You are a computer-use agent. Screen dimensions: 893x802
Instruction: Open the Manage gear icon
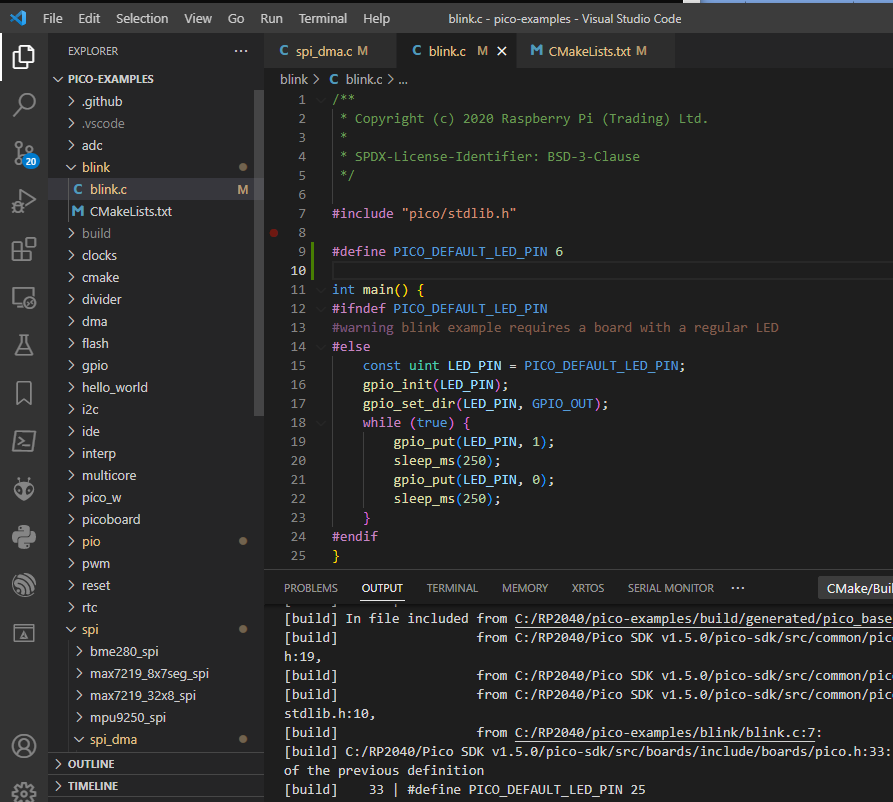pyautogui.click(x=23, y=792)
